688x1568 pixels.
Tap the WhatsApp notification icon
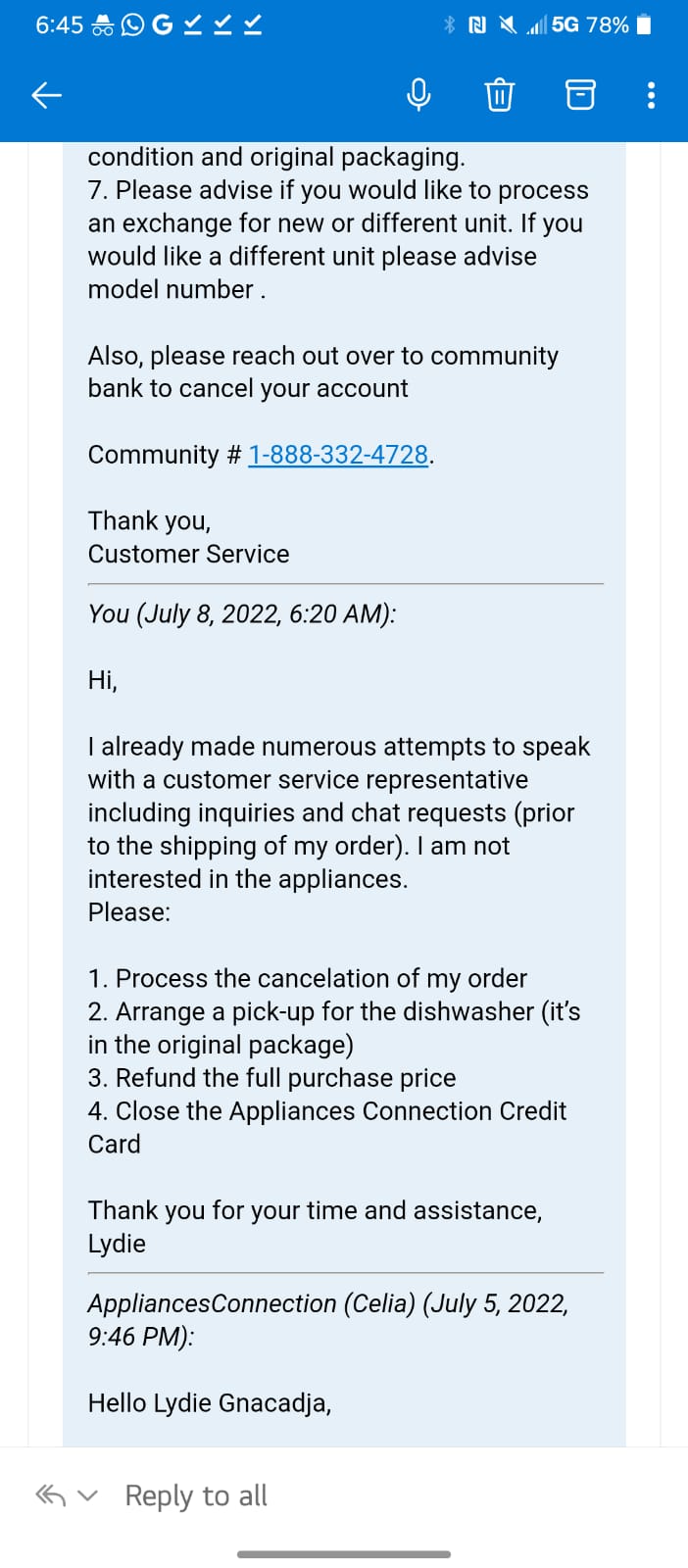pos(132,25)
